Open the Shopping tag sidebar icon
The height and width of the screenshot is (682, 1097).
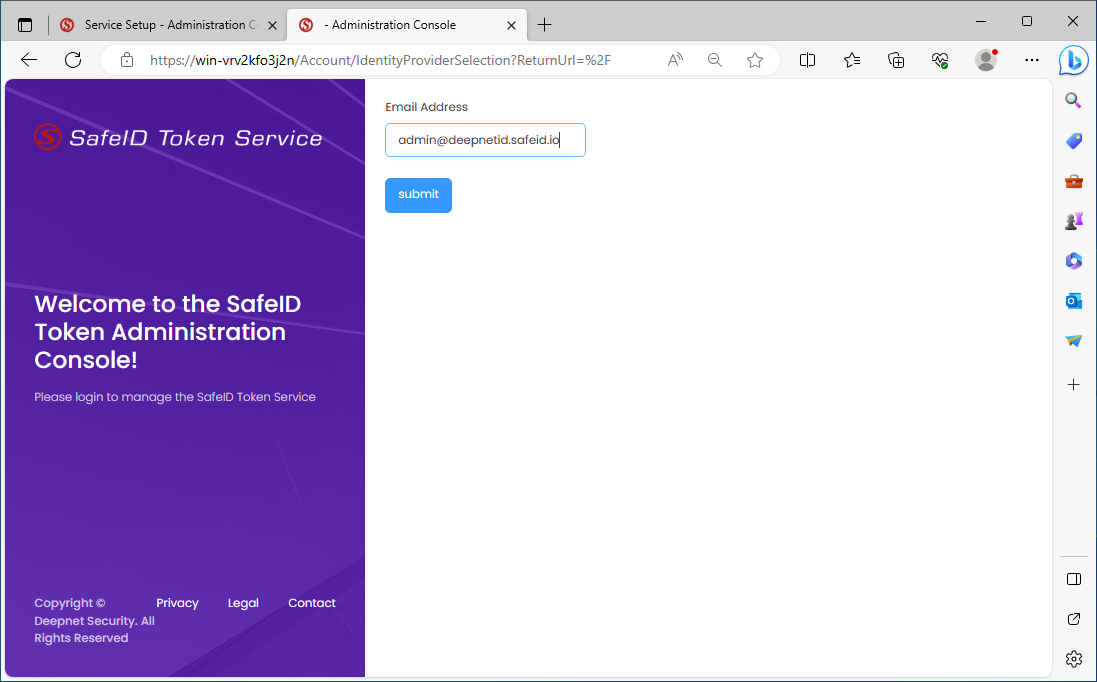(x=1073, y=141)
